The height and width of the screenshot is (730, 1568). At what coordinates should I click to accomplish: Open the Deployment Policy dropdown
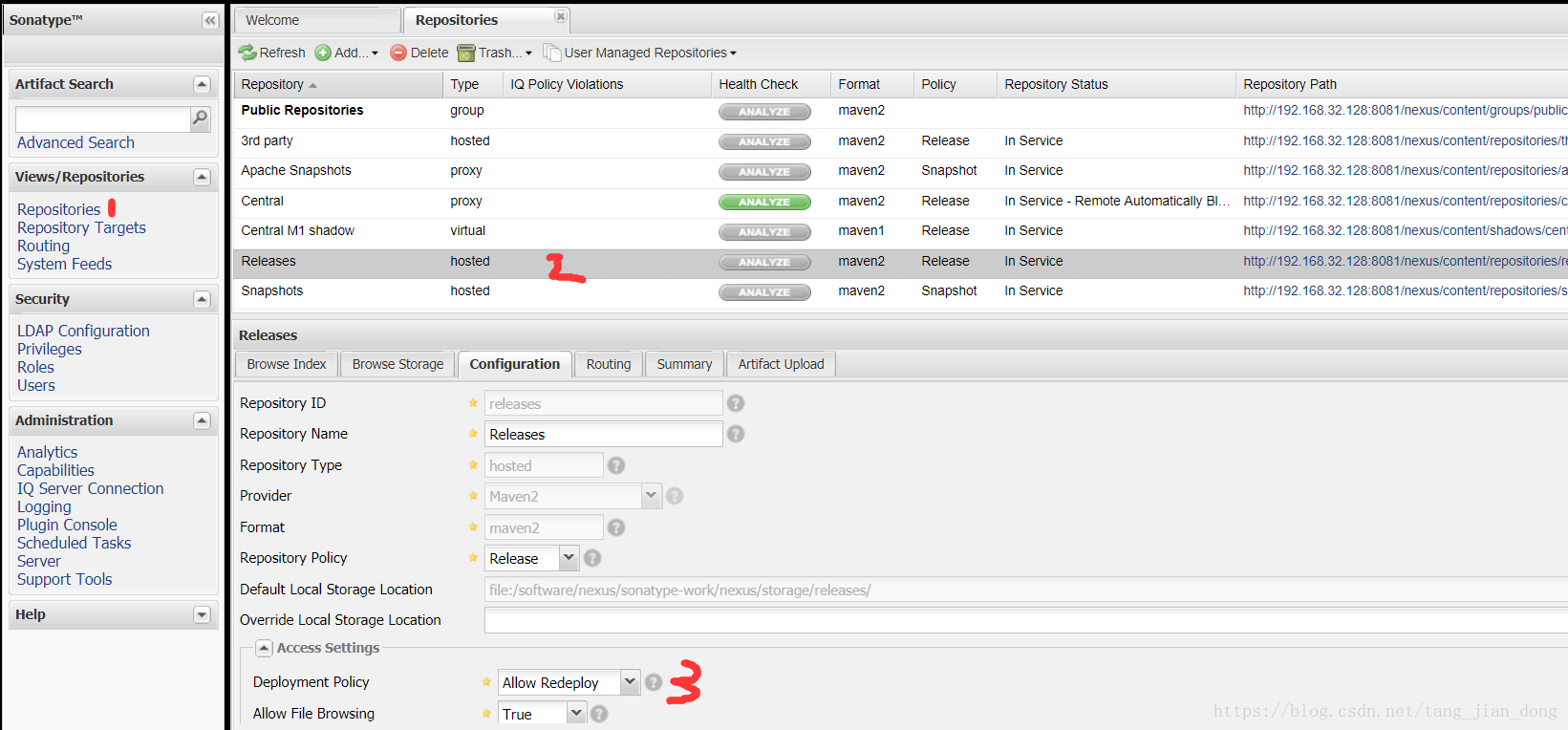coord(630,682)
